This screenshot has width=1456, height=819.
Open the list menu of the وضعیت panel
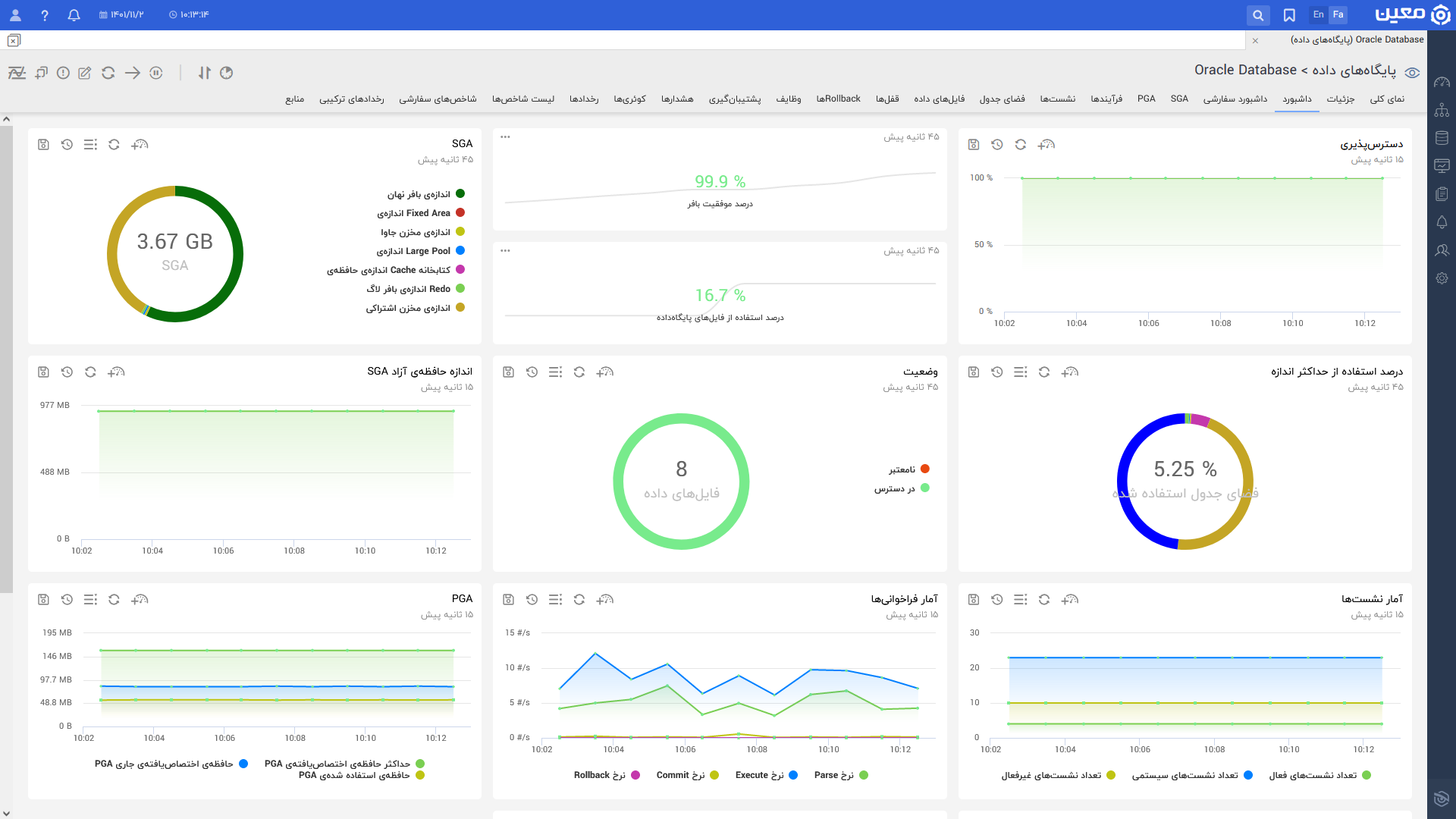click(555, 372)
